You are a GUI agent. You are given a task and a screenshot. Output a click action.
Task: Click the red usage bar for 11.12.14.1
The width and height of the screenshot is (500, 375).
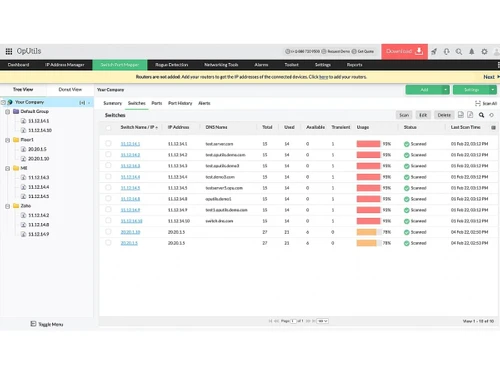(369, 144)
